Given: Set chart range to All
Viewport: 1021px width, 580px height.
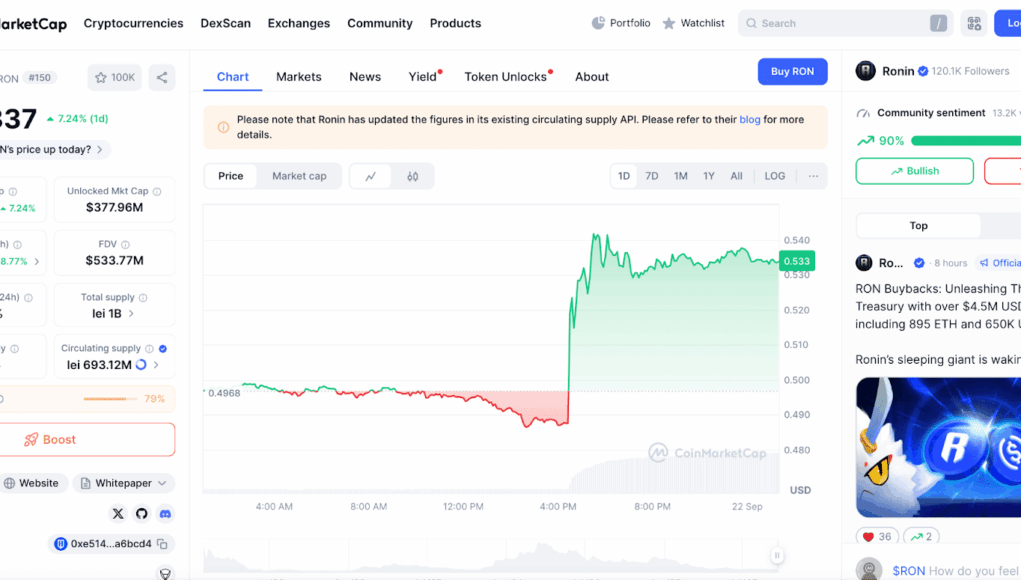Looking at the screenshot, I should click(x=736, y=176).
